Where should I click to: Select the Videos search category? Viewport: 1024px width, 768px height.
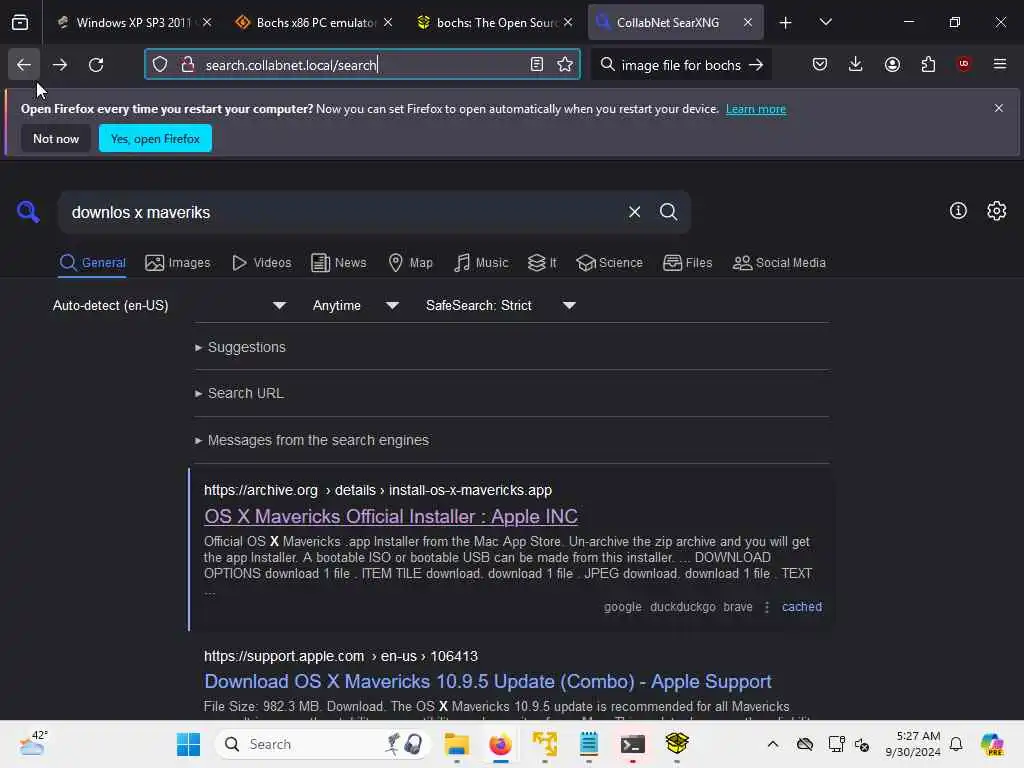click(261, 263)
